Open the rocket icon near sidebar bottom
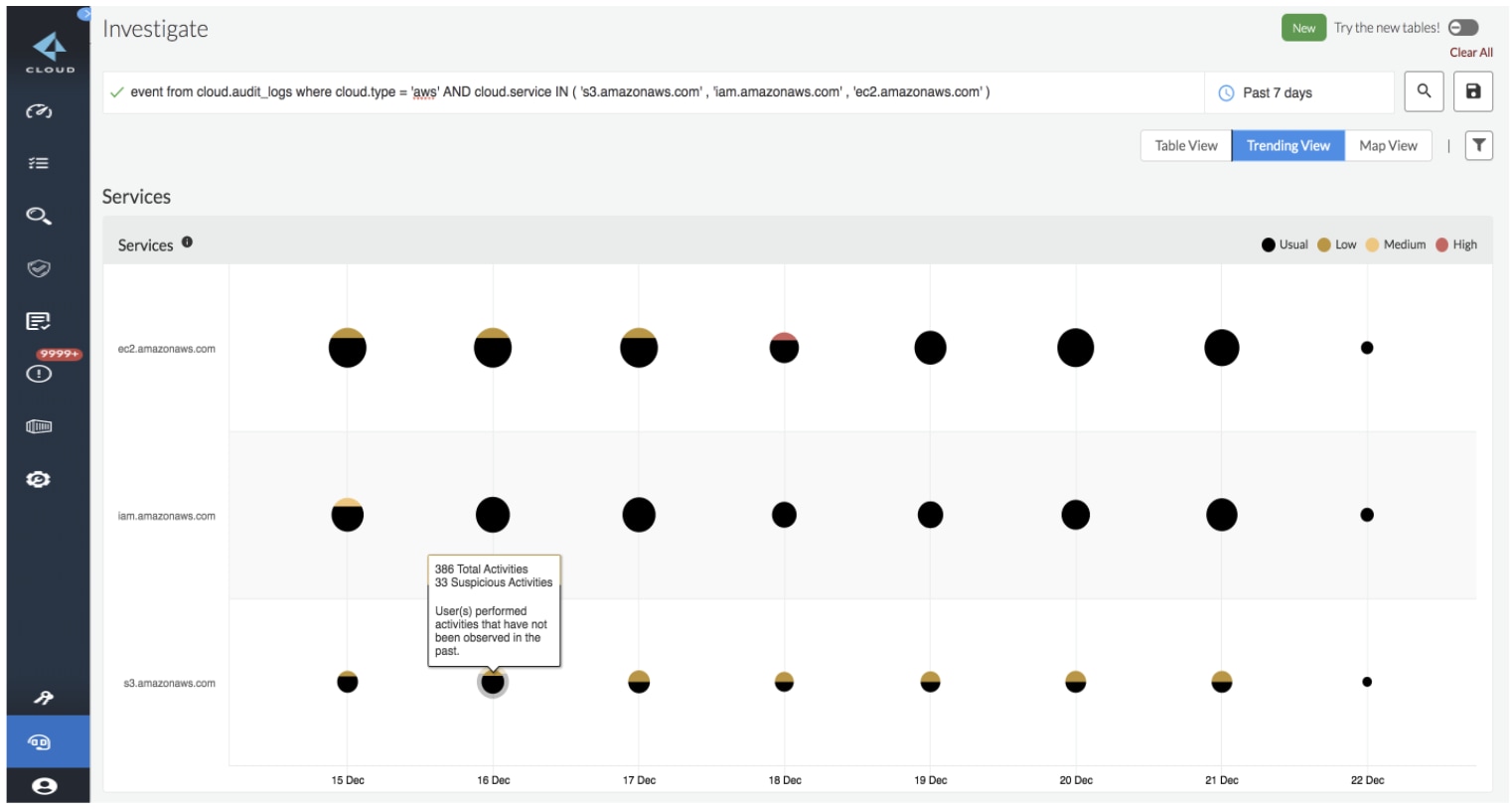 click(43, 698)
